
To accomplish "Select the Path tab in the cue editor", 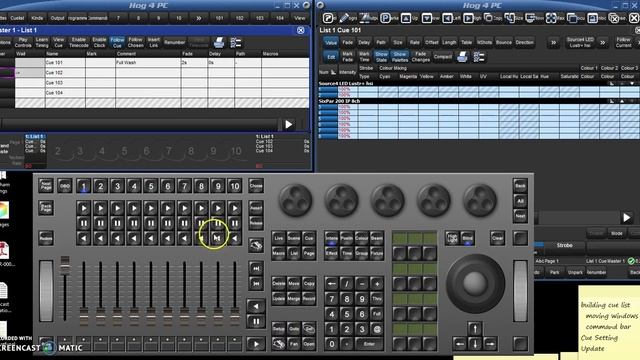I will (381, 42).
